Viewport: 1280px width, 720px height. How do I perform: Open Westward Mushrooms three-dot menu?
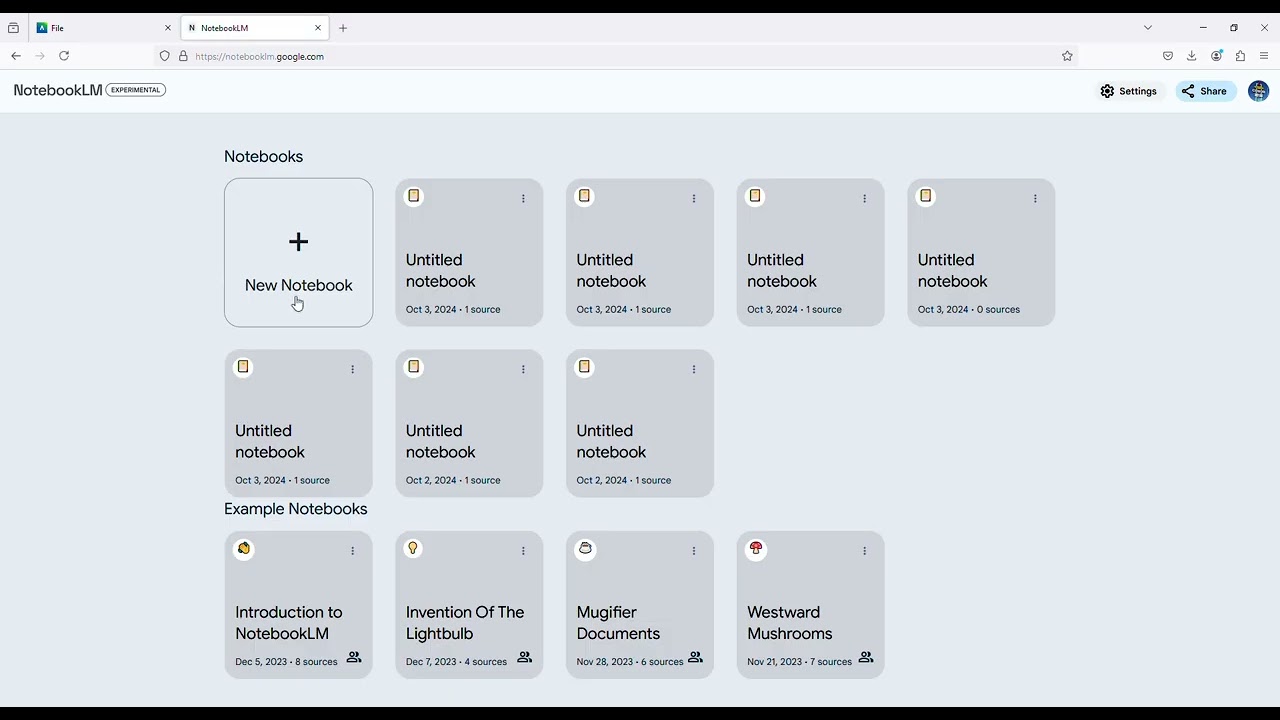coord(865,551)
